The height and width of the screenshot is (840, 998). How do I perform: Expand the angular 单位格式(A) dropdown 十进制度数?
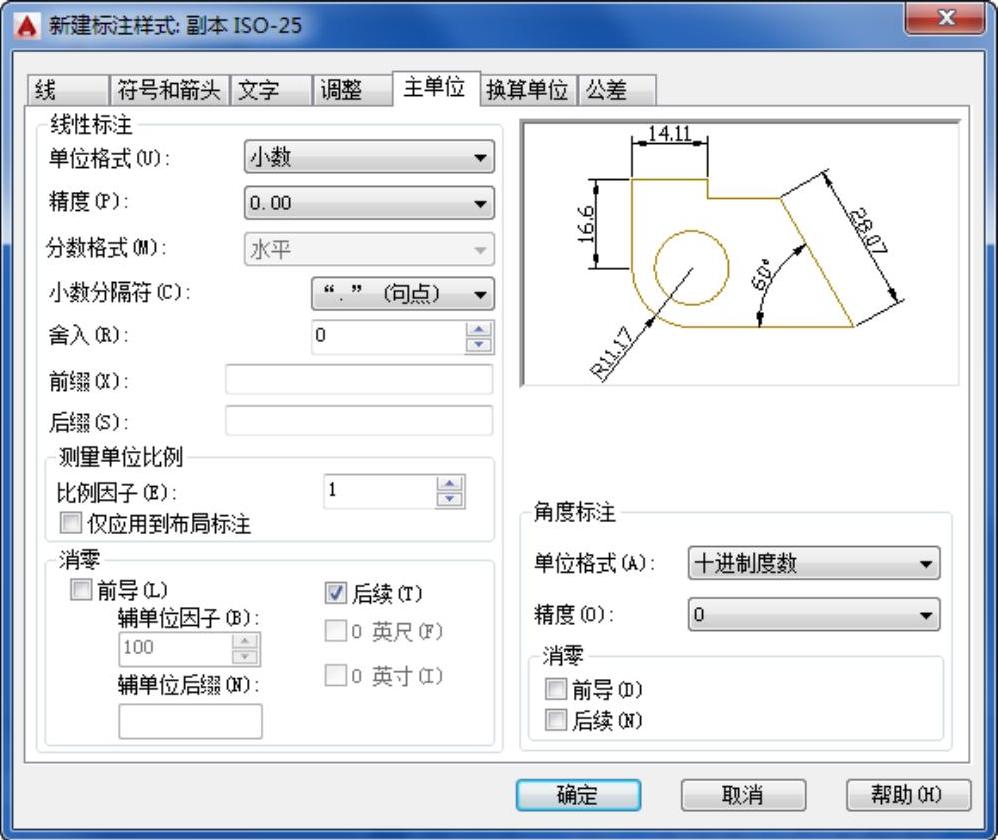click(x=813, y=563)
